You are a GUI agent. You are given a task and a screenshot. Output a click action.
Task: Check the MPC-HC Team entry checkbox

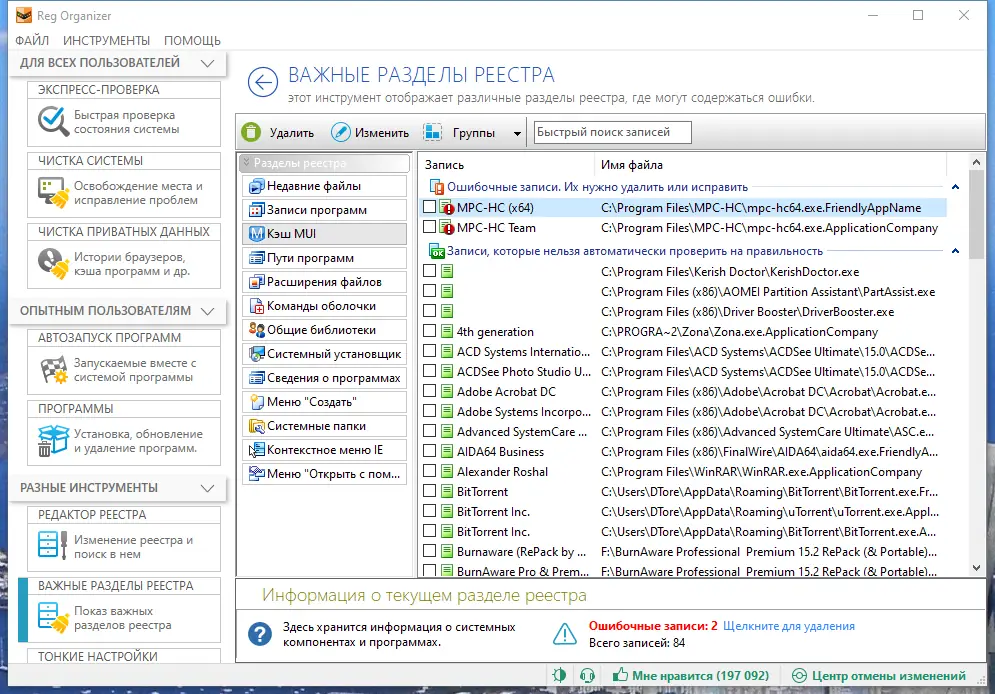pyautogui.click(x=430, y=227)
